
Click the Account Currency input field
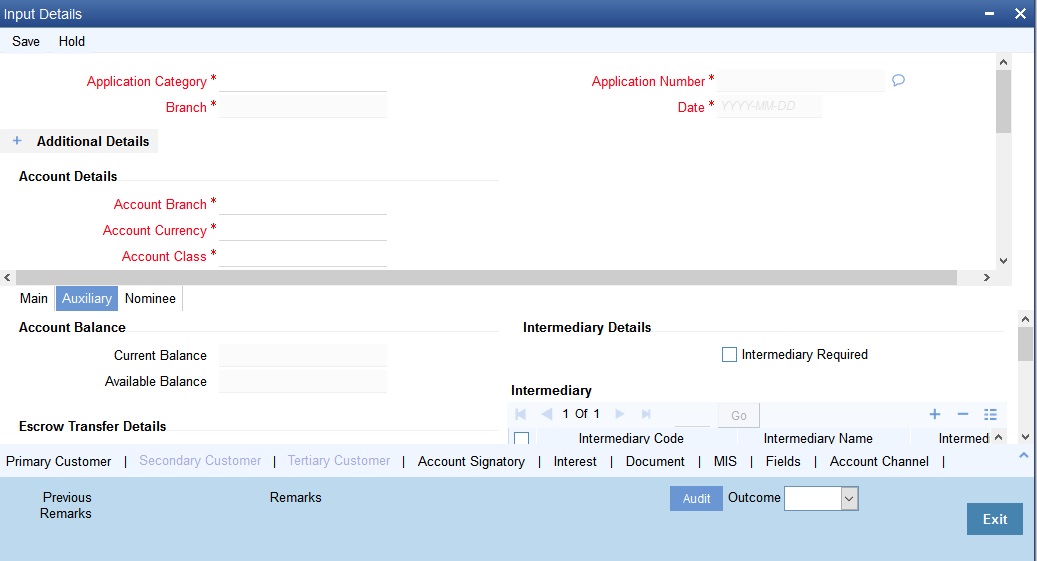pos(303,229)
